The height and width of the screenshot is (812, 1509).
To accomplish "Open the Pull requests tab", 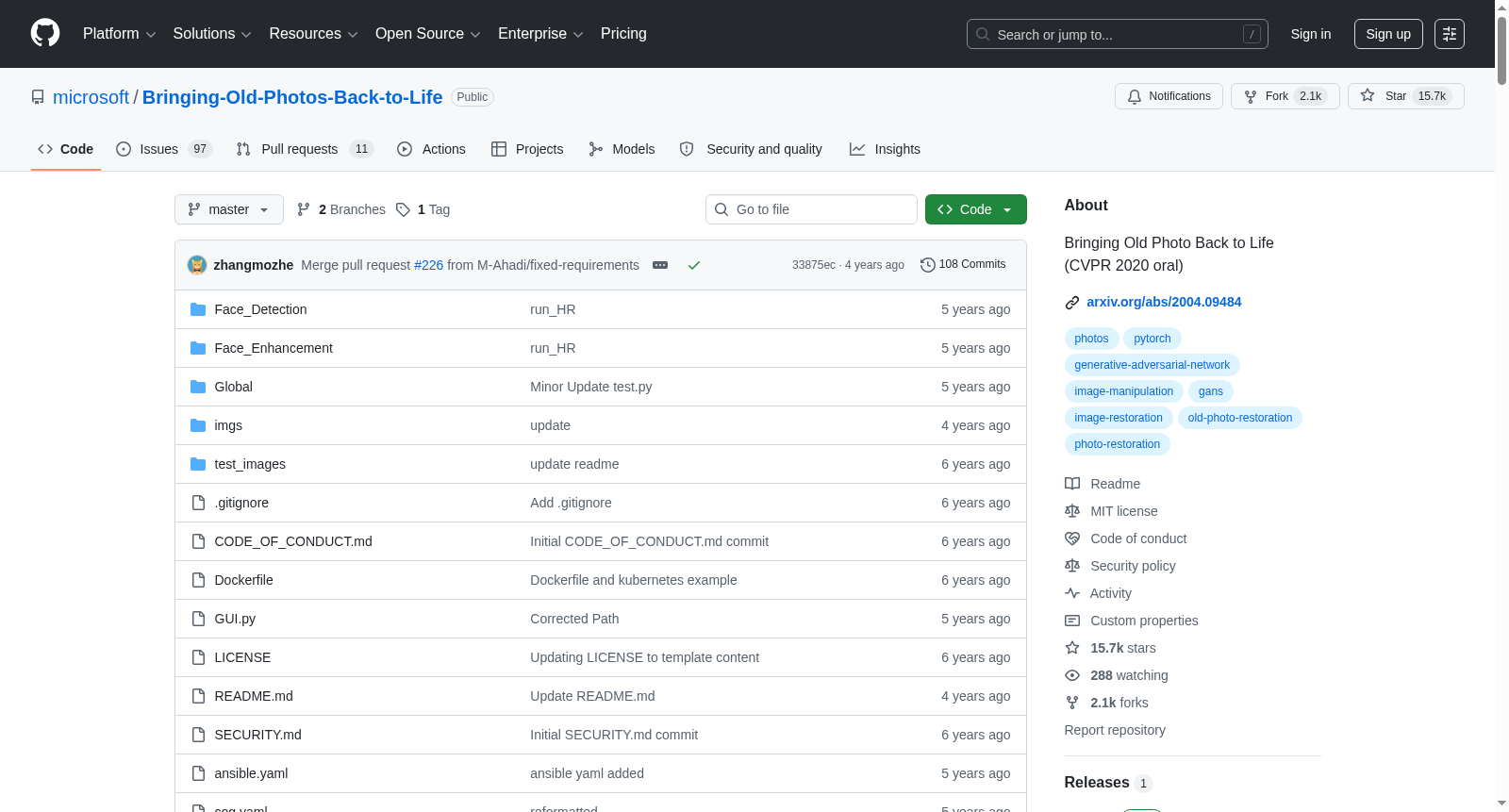I will click(x=305, y=149).
